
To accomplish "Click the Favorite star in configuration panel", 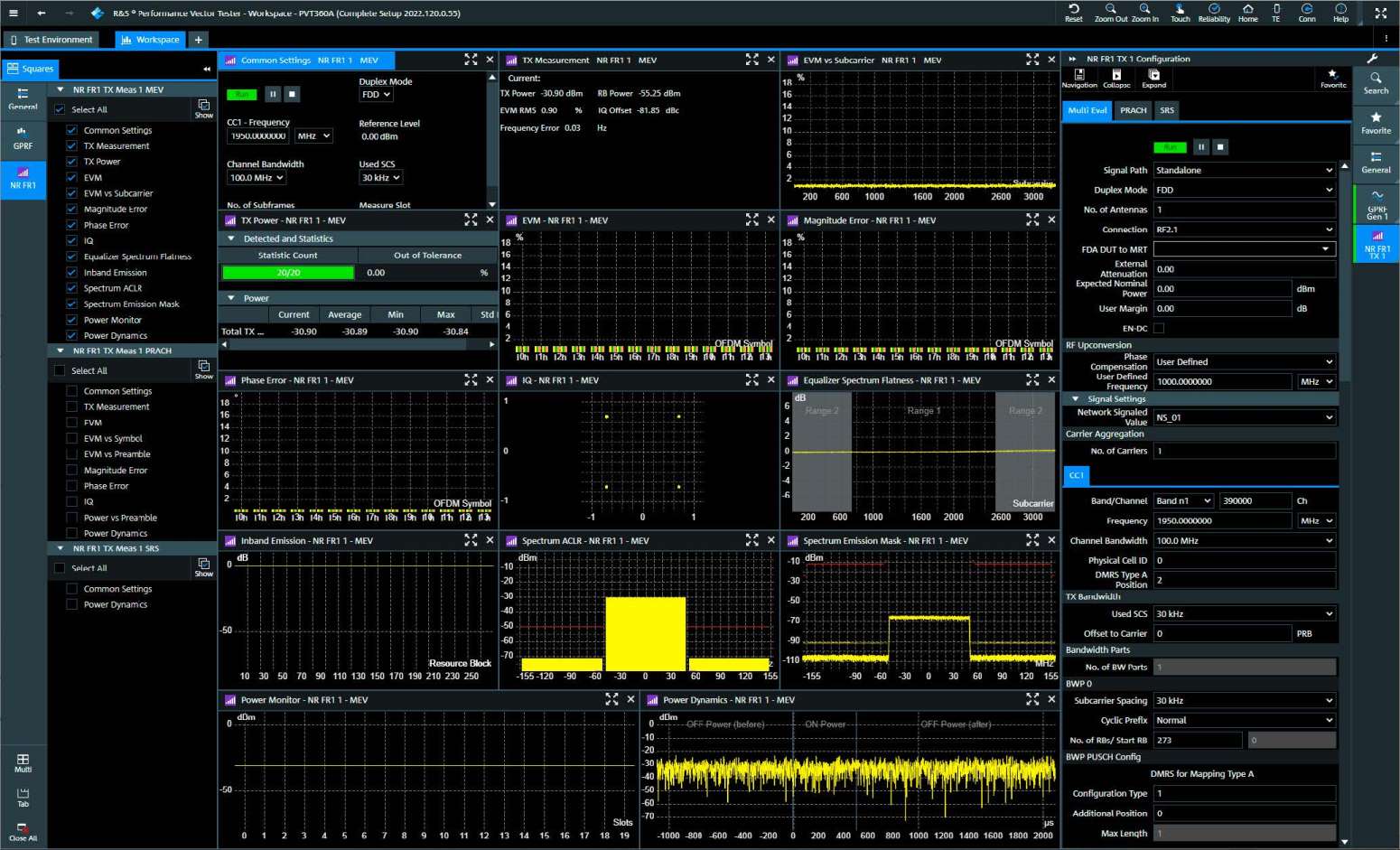I will pos(1332,78).
